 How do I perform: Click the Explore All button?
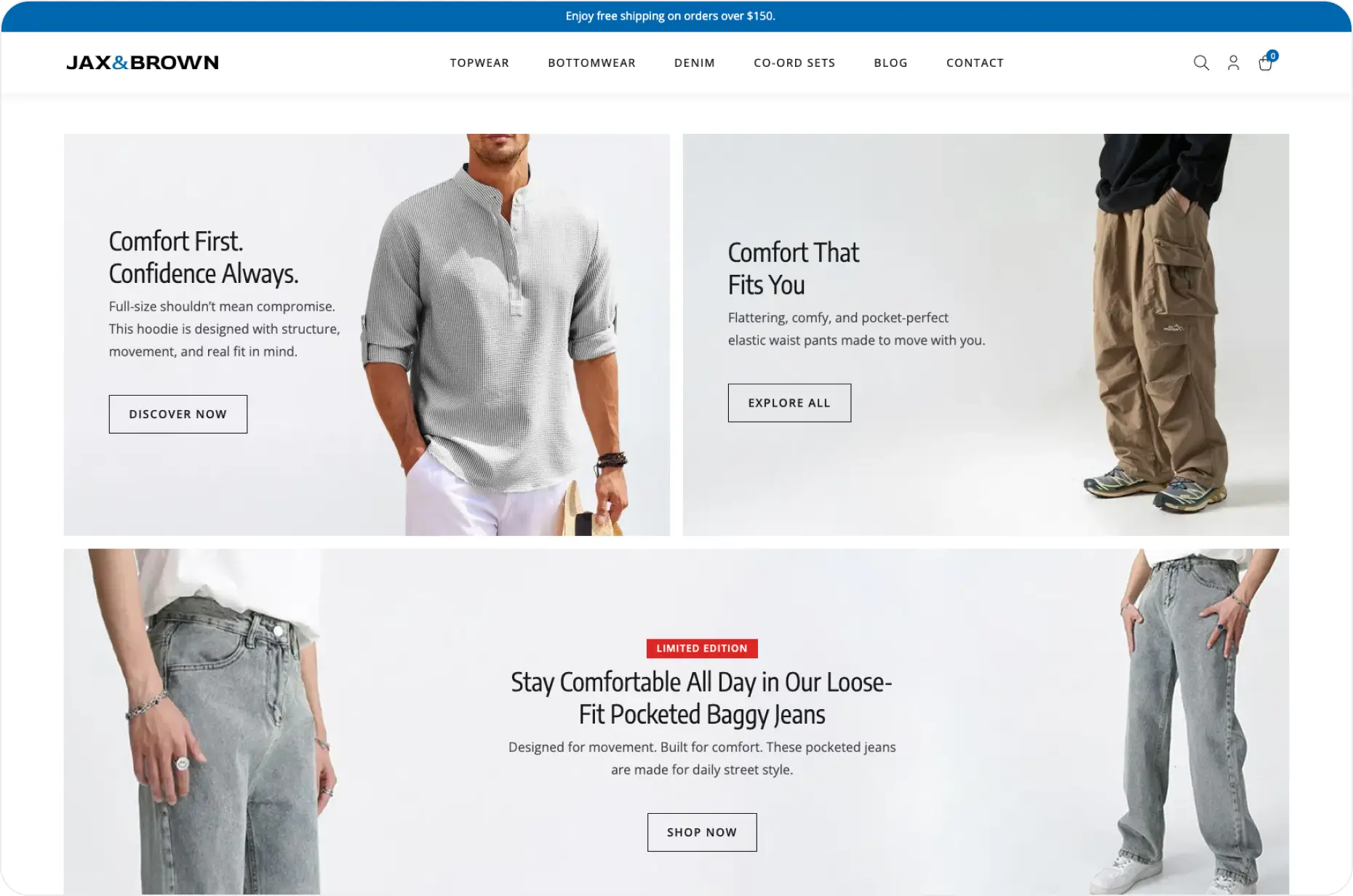(789, 403)
